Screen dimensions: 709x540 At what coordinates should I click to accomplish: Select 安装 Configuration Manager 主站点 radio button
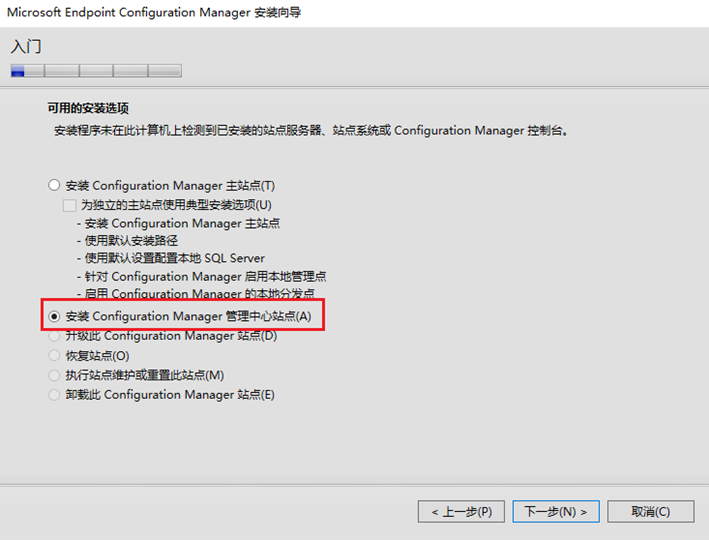click(x=54, y=185)
